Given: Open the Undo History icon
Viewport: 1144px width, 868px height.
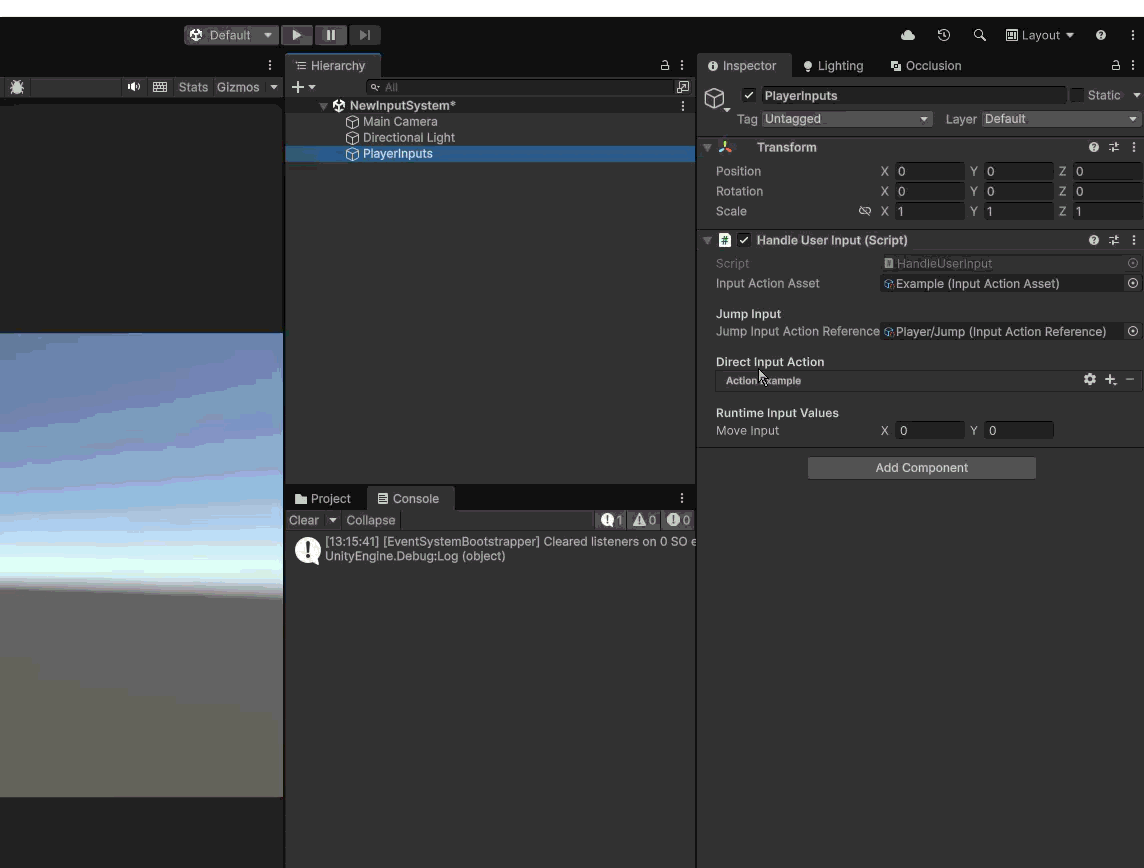Looking at the screenshot, I should click(943, 35).
